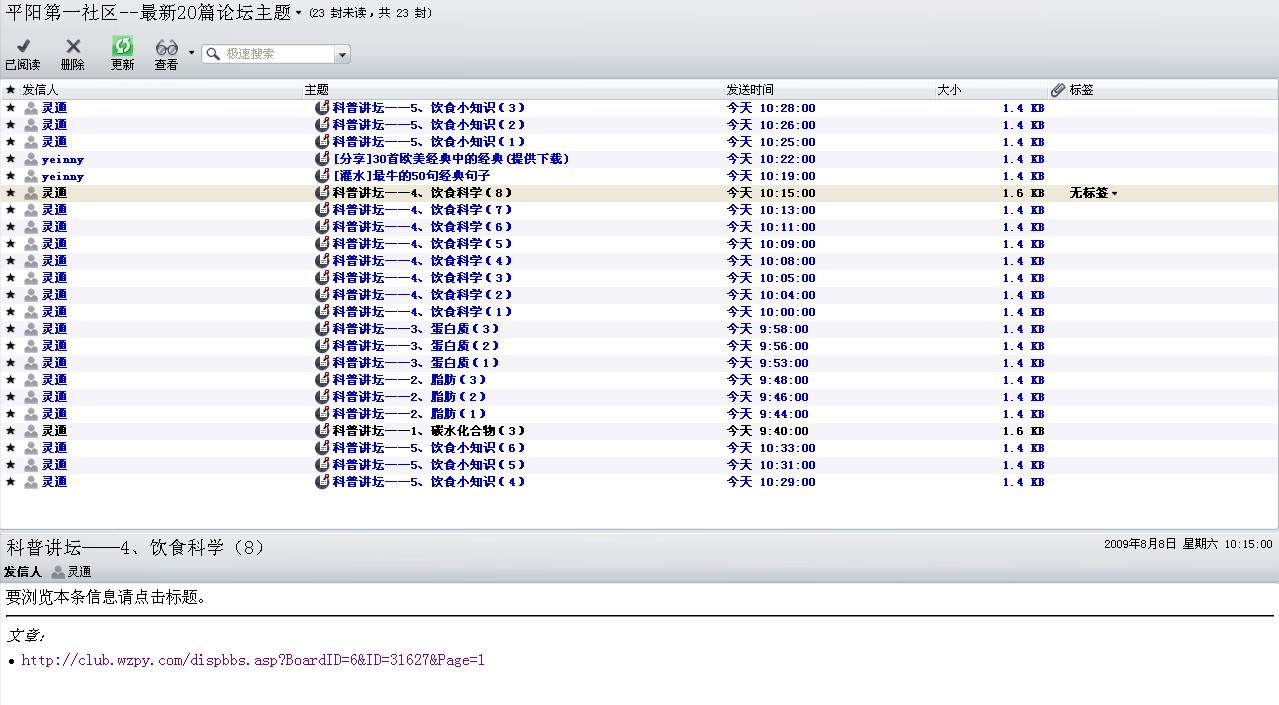Open the search options dropdown arrow
Image resolution: width=1279 pixels, height=705 pixels.
342,55
